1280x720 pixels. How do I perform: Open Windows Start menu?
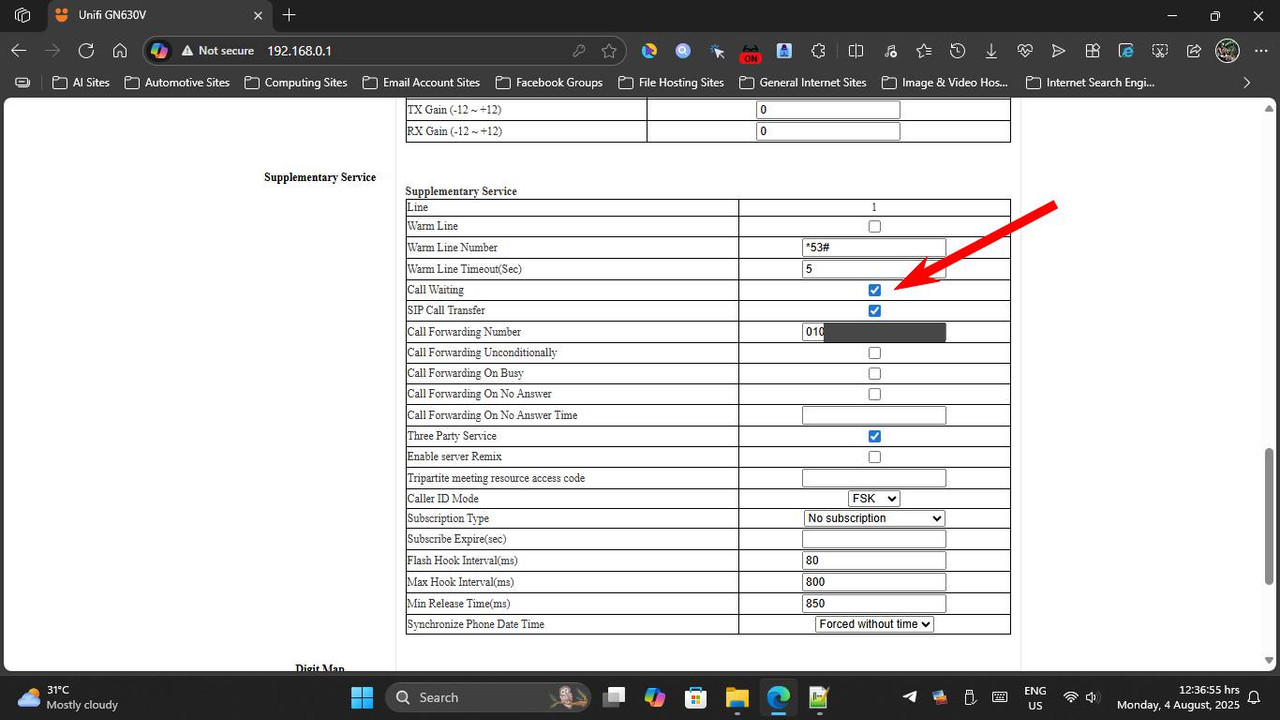point(362,697)
